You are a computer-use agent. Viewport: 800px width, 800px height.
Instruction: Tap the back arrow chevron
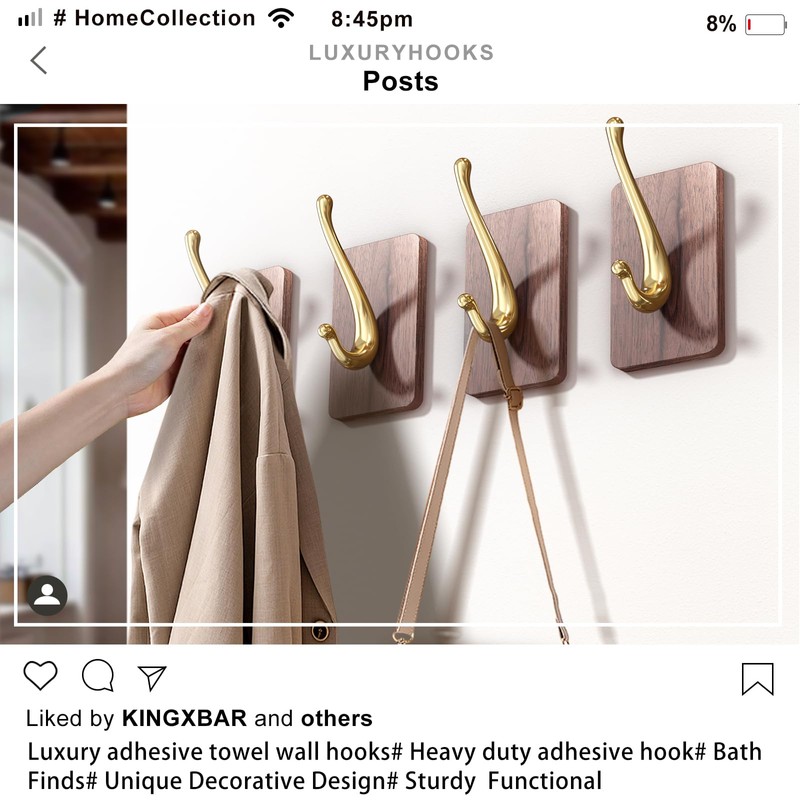coord(39,60)
